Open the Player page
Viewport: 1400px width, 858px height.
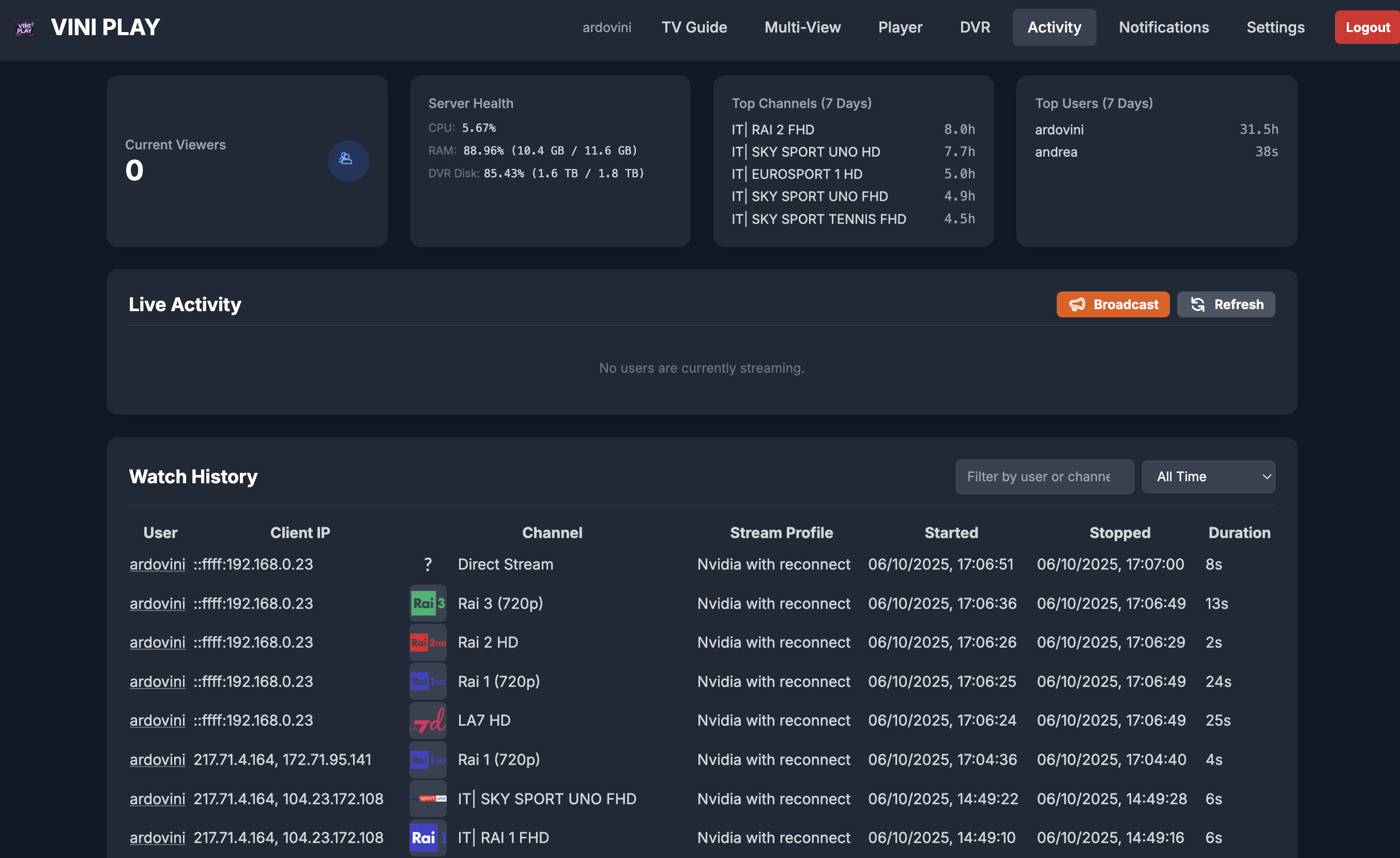point(900,27)
